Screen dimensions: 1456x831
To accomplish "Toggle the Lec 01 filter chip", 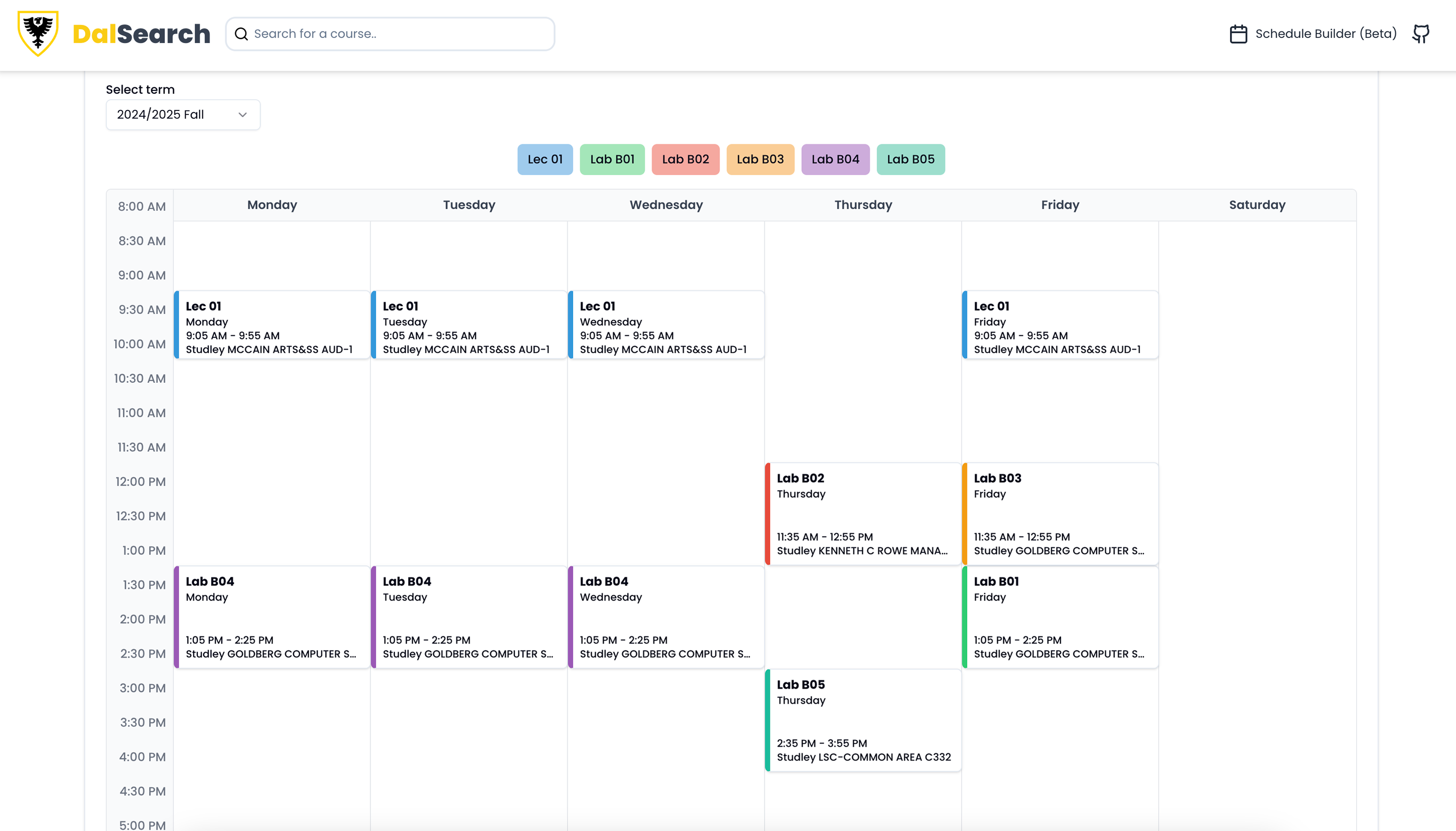I will tap(545, 159).
